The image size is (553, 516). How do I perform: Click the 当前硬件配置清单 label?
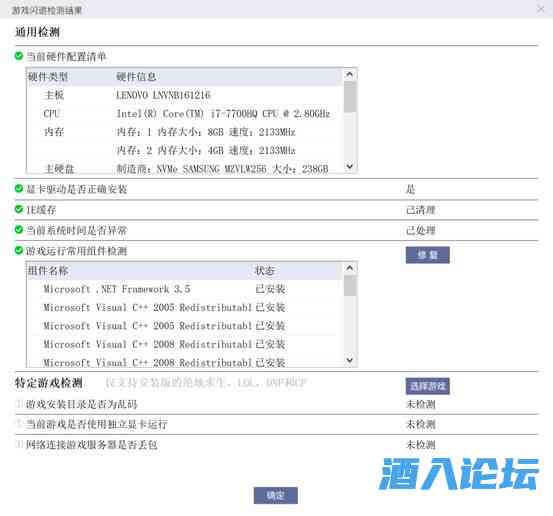66,56
